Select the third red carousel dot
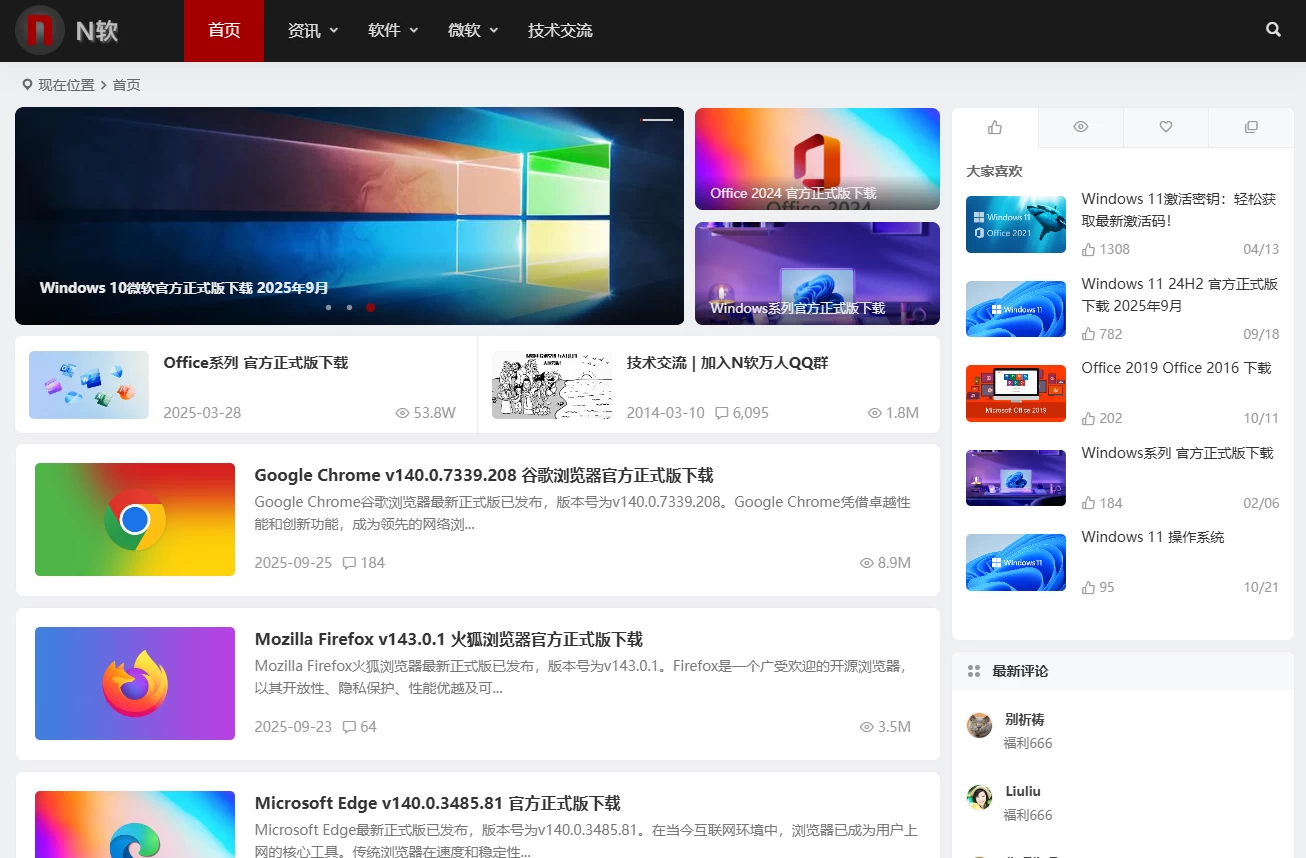 (370, 308)
